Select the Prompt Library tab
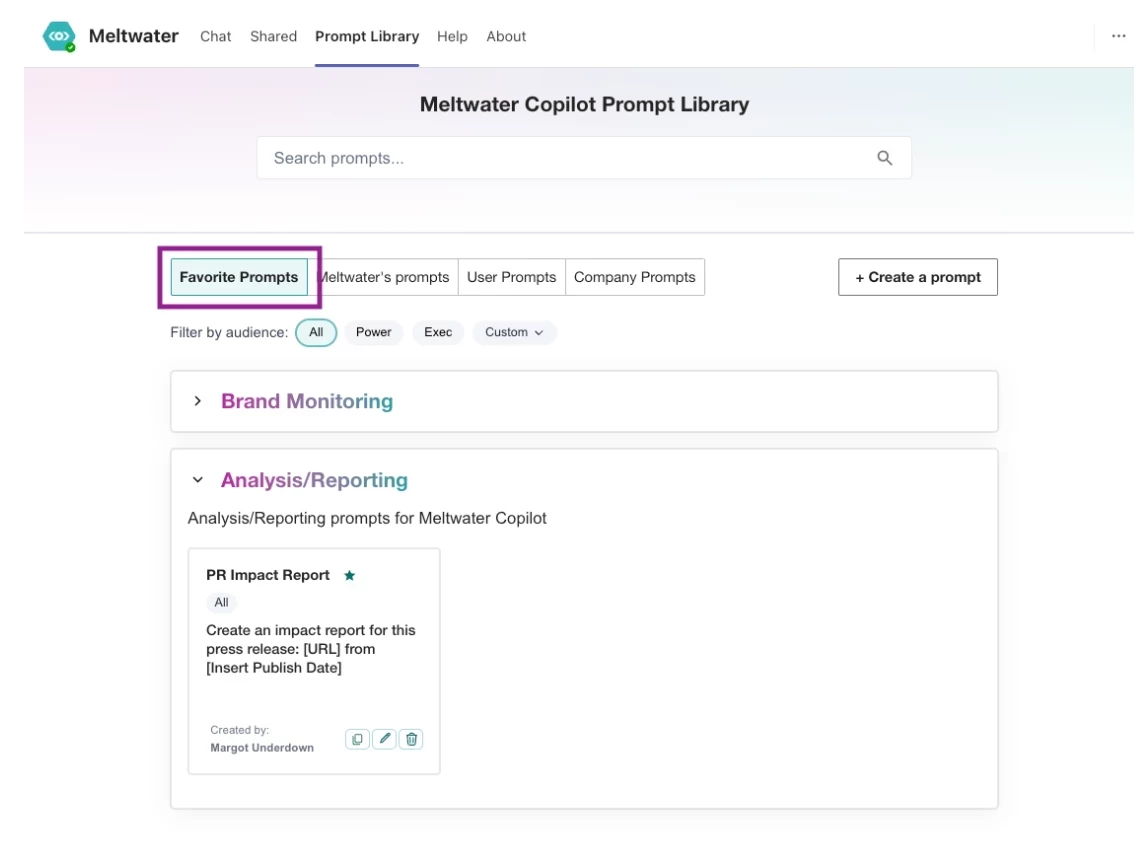The height and width of the screenshot is (868, 1138). click(367, 36)
